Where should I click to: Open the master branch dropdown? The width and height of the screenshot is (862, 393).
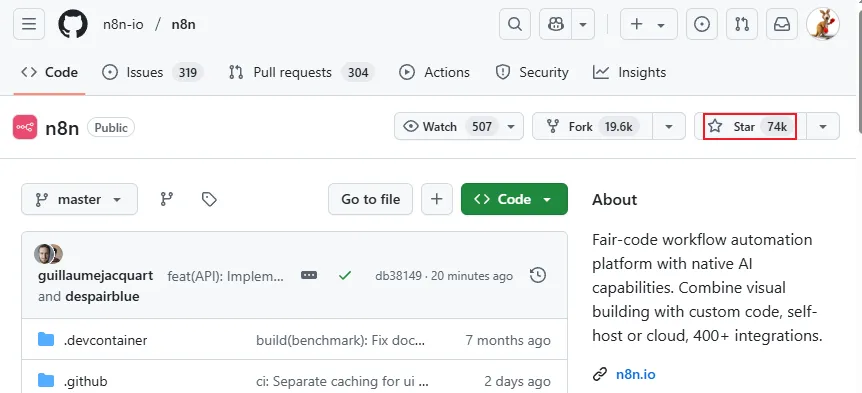tap(79, 199)
